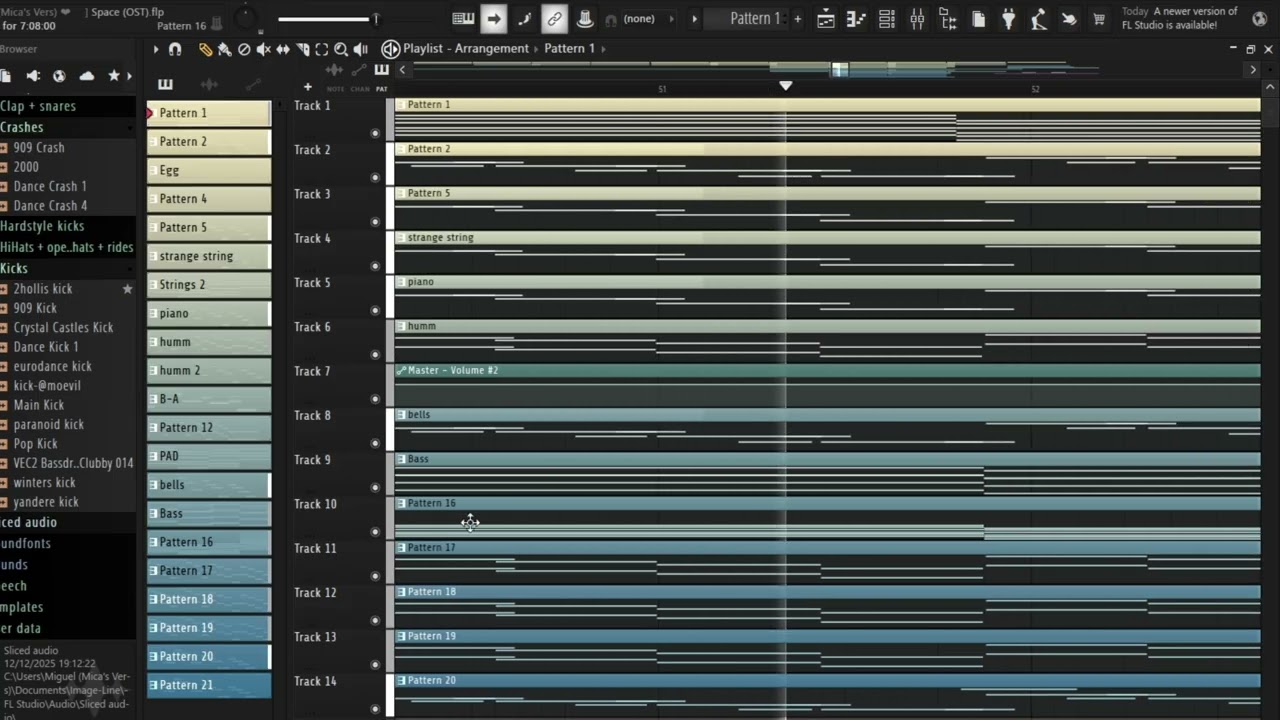The image size is (1280, 720).
Task: Open the Mixer toolbar icon
Action: point(917,18)
